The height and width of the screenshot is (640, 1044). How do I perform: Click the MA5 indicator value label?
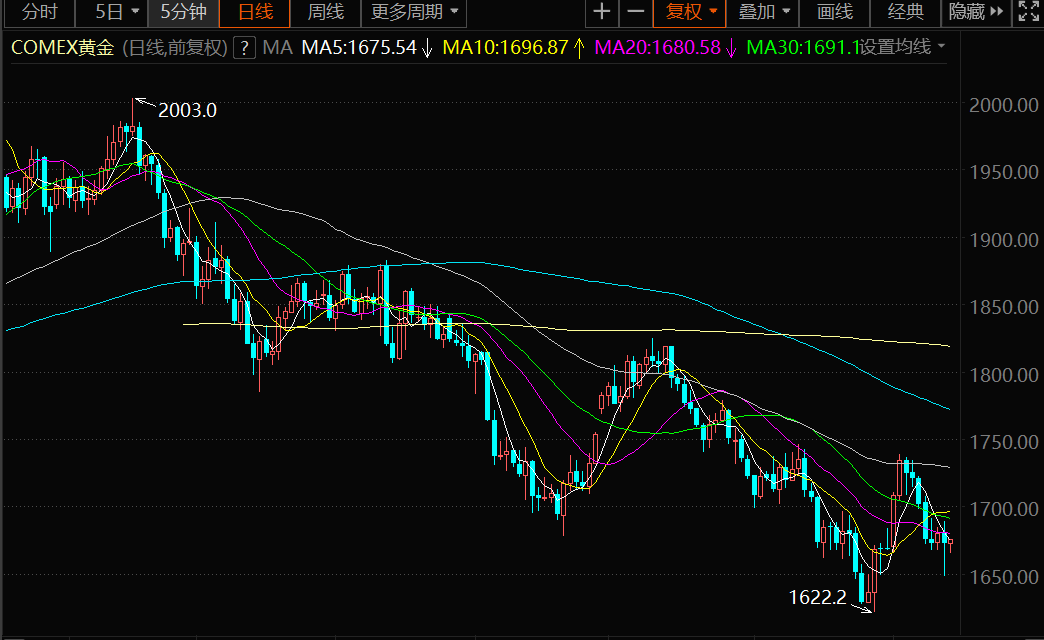click(x=358, y=47)
